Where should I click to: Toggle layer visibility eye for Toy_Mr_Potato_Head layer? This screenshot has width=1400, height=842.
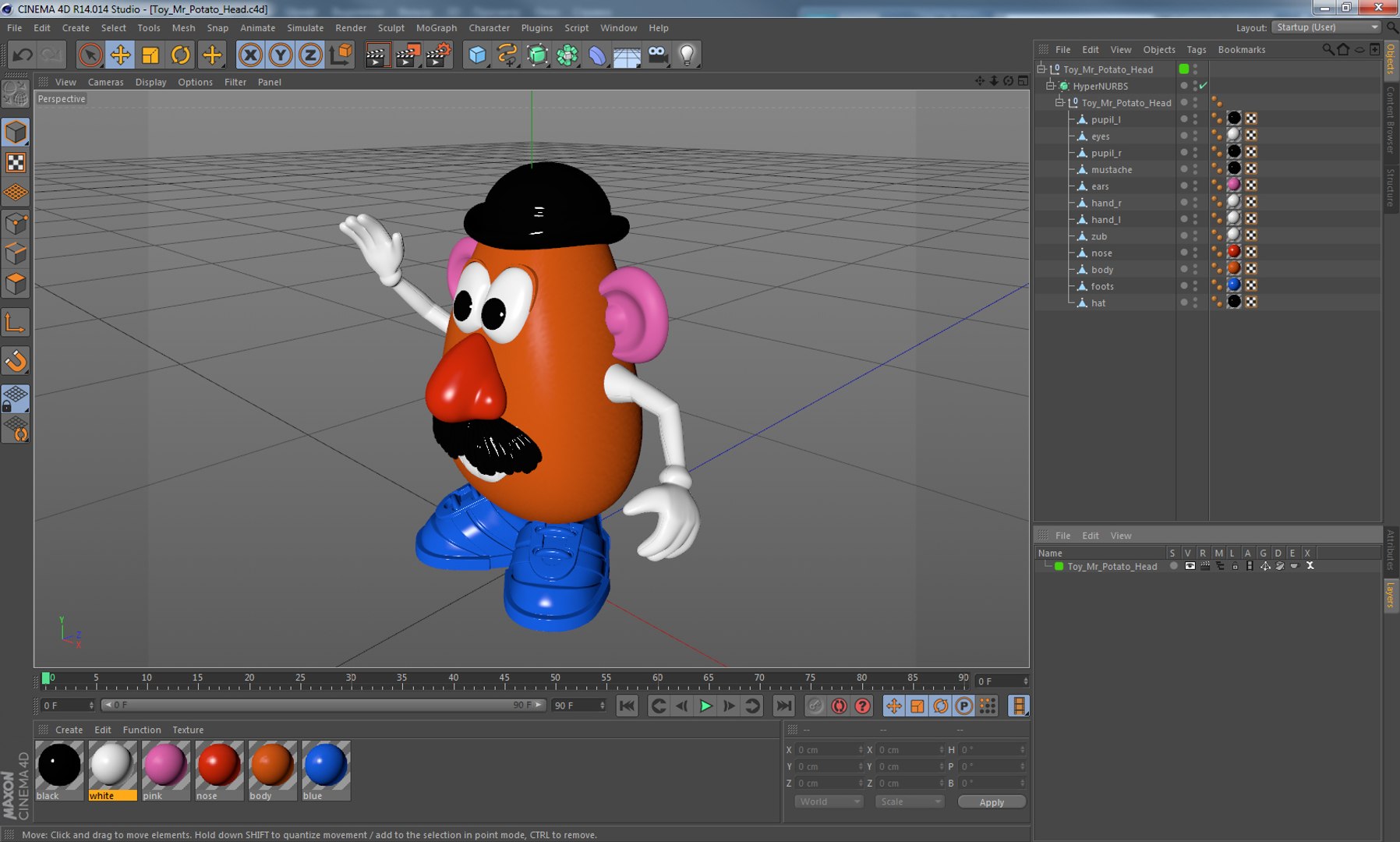(x=1189, y=566)
